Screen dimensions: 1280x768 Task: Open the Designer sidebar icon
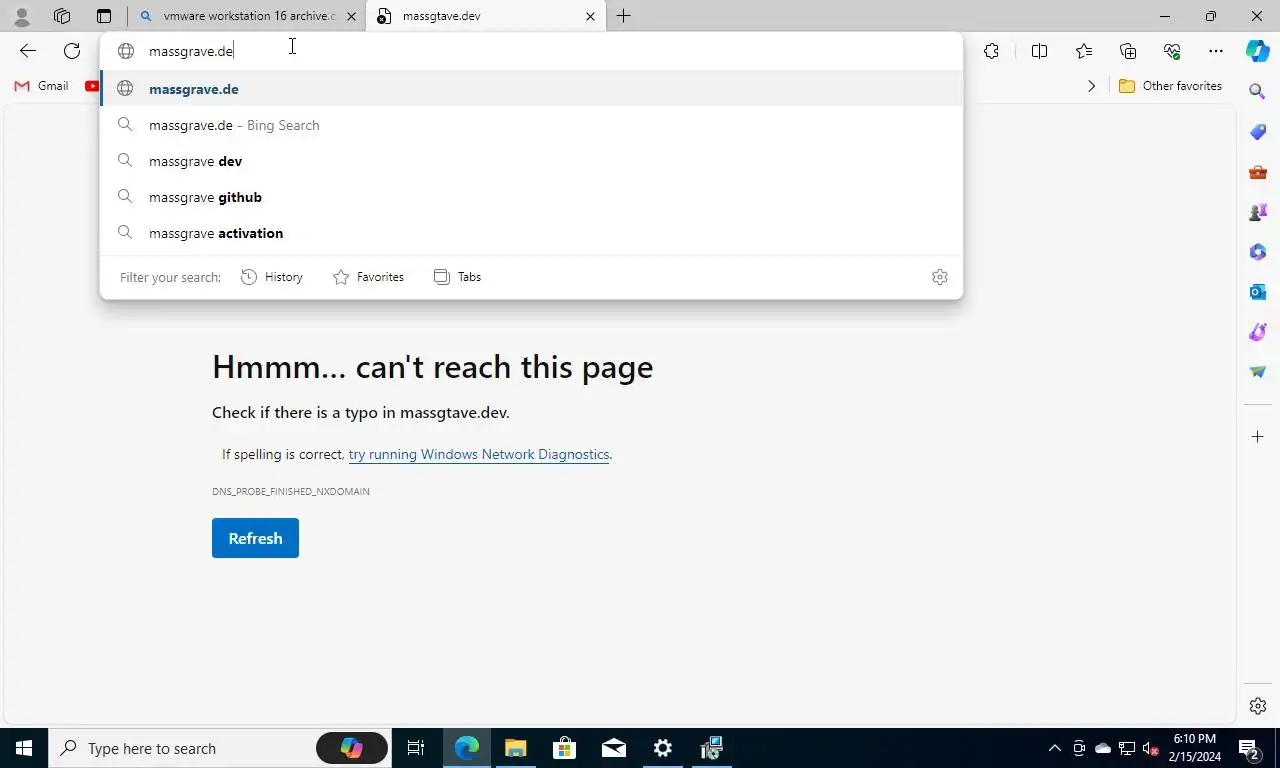(1258, 332)
